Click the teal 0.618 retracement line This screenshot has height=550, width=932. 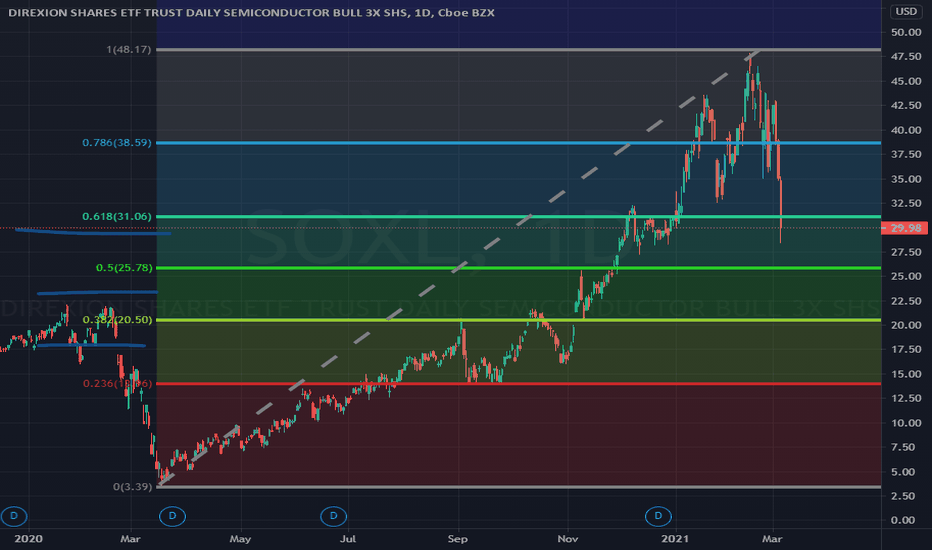click(x=518, y=216)
